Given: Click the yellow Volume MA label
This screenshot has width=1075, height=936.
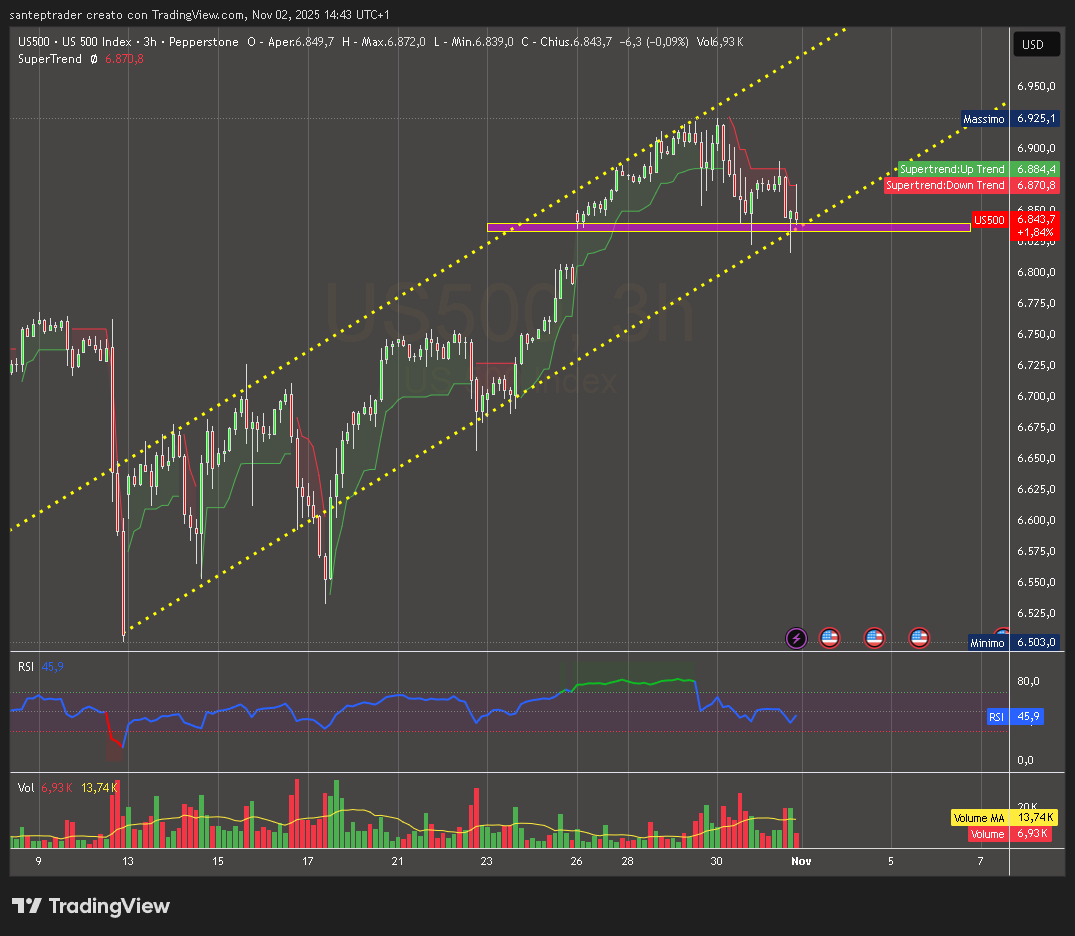Looking at the screenshot, I should pyautogui.click(x=978, y=818).
